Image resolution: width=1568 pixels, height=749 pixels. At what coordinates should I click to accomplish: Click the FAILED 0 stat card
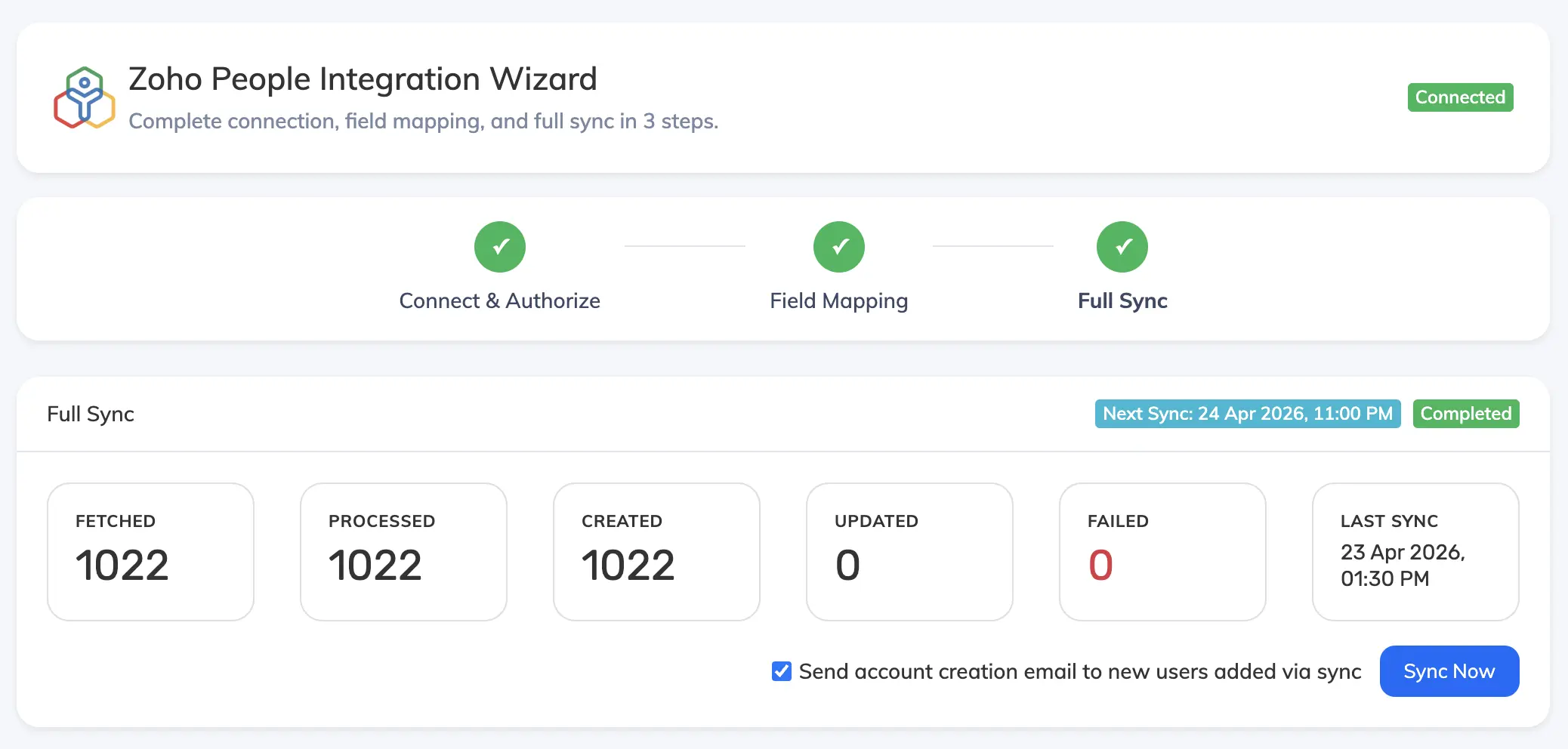coord(1162,552)
